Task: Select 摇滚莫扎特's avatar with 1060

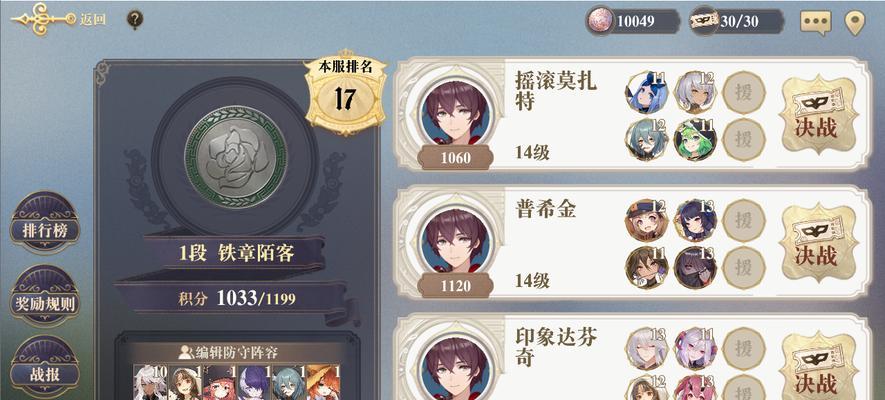Action: [x=455, y=118]
